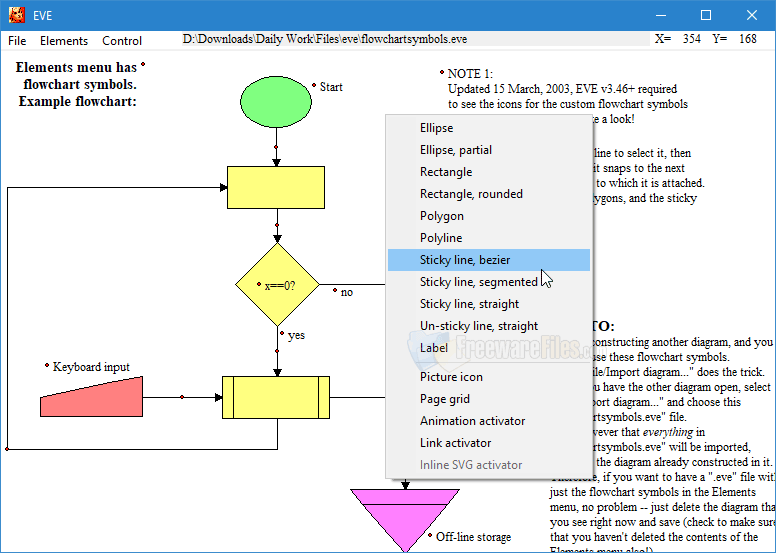Minimize the EVE window
The height and width of the screenshot is (553, 776).
click(x=661, y=15)
